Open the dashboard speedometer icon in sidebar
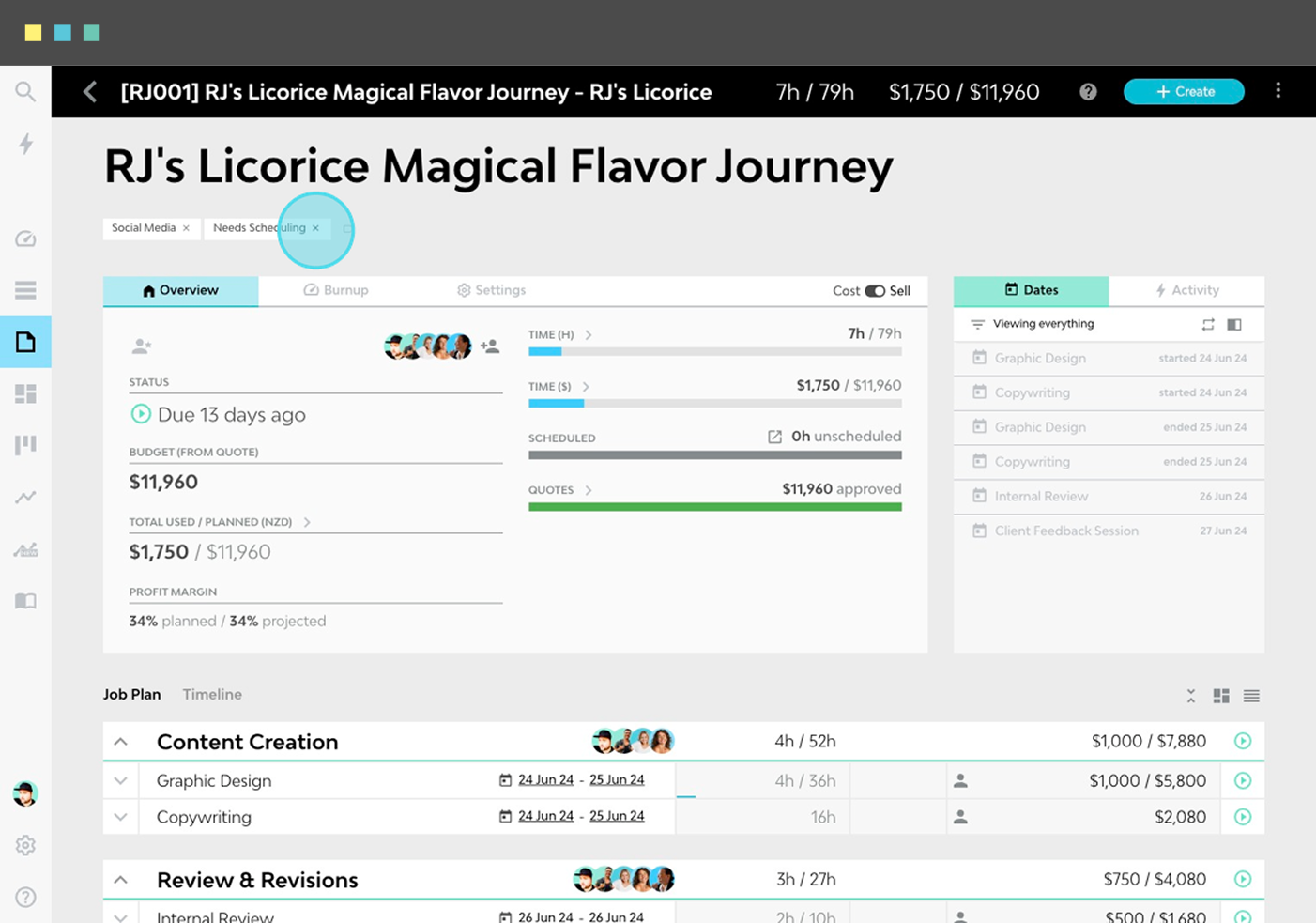Screen dimensions: 1316x923 [25, 238]
